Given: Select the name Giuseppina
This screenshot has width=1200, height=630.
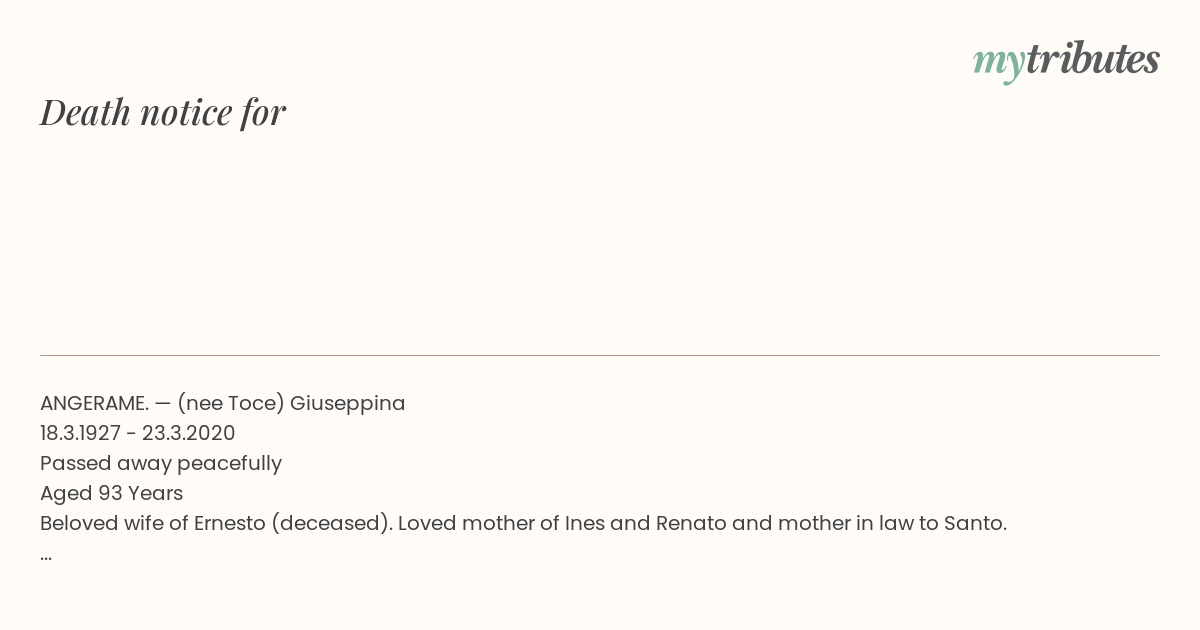Looking at the screenshot, I should [x=348, y=403].
